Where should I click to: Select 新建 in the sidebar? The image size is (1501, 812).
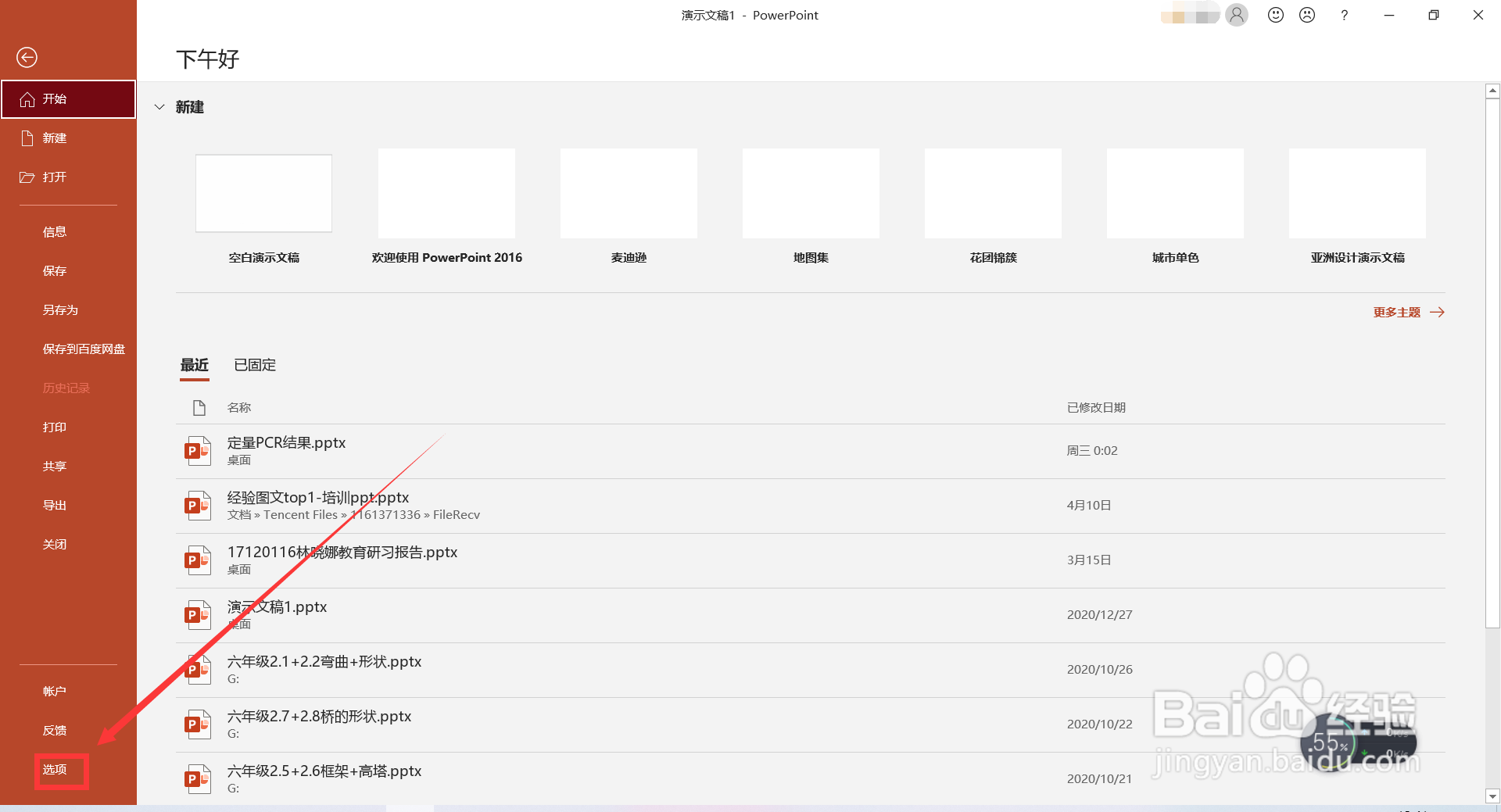[x=68, y=138]
